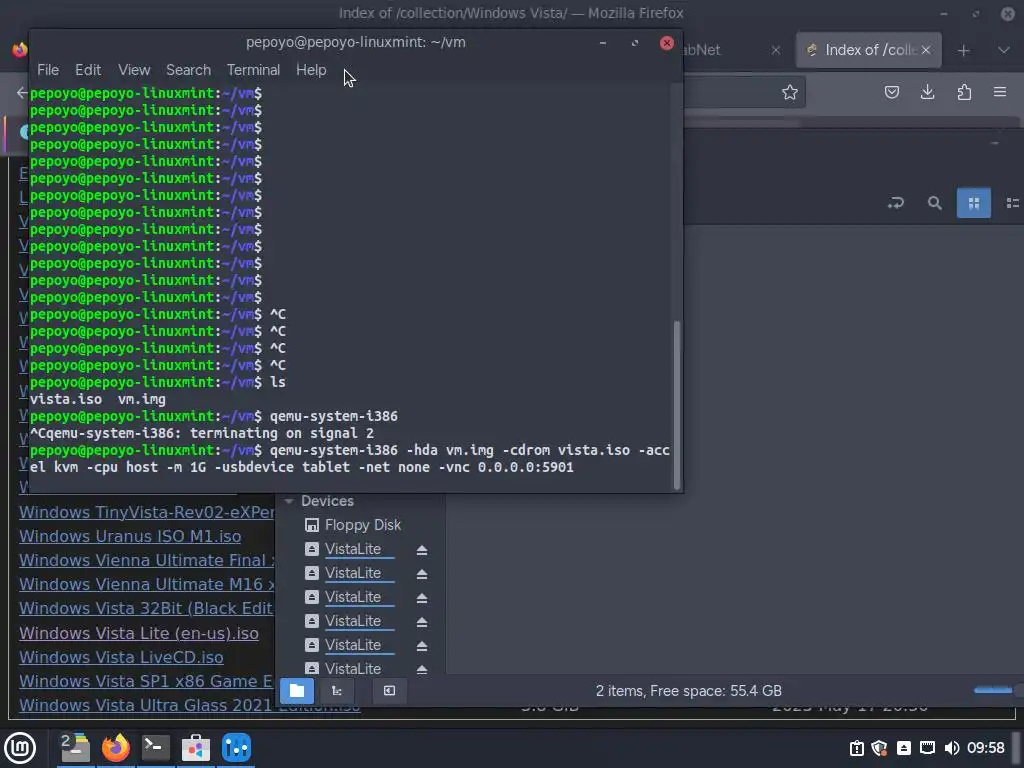Switch to Firefox from the taskbar
This screenshot has height=768, width=1024.
(115, 748)
